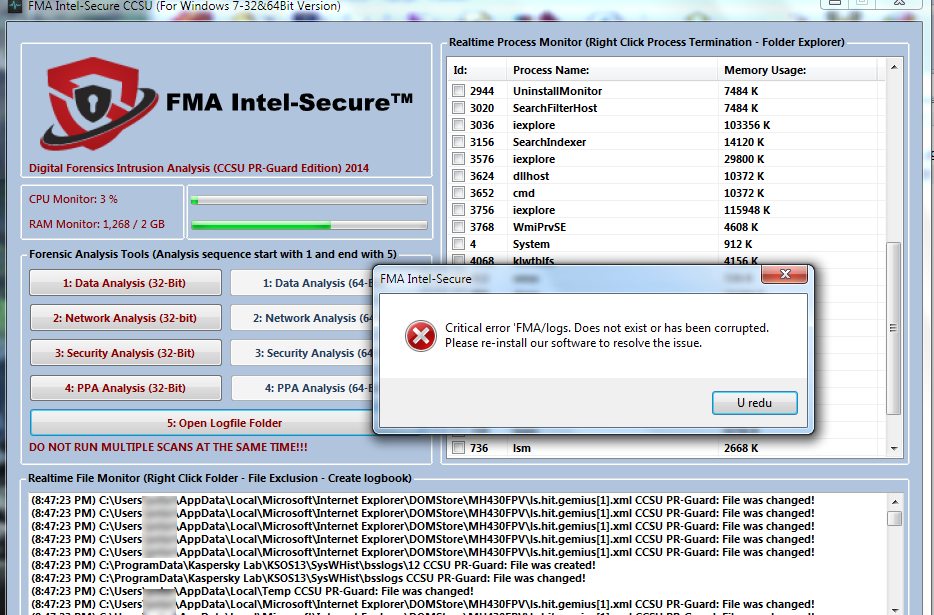Check the box for iexplore process 3756

pyautogui.click(x=458, y=210)
